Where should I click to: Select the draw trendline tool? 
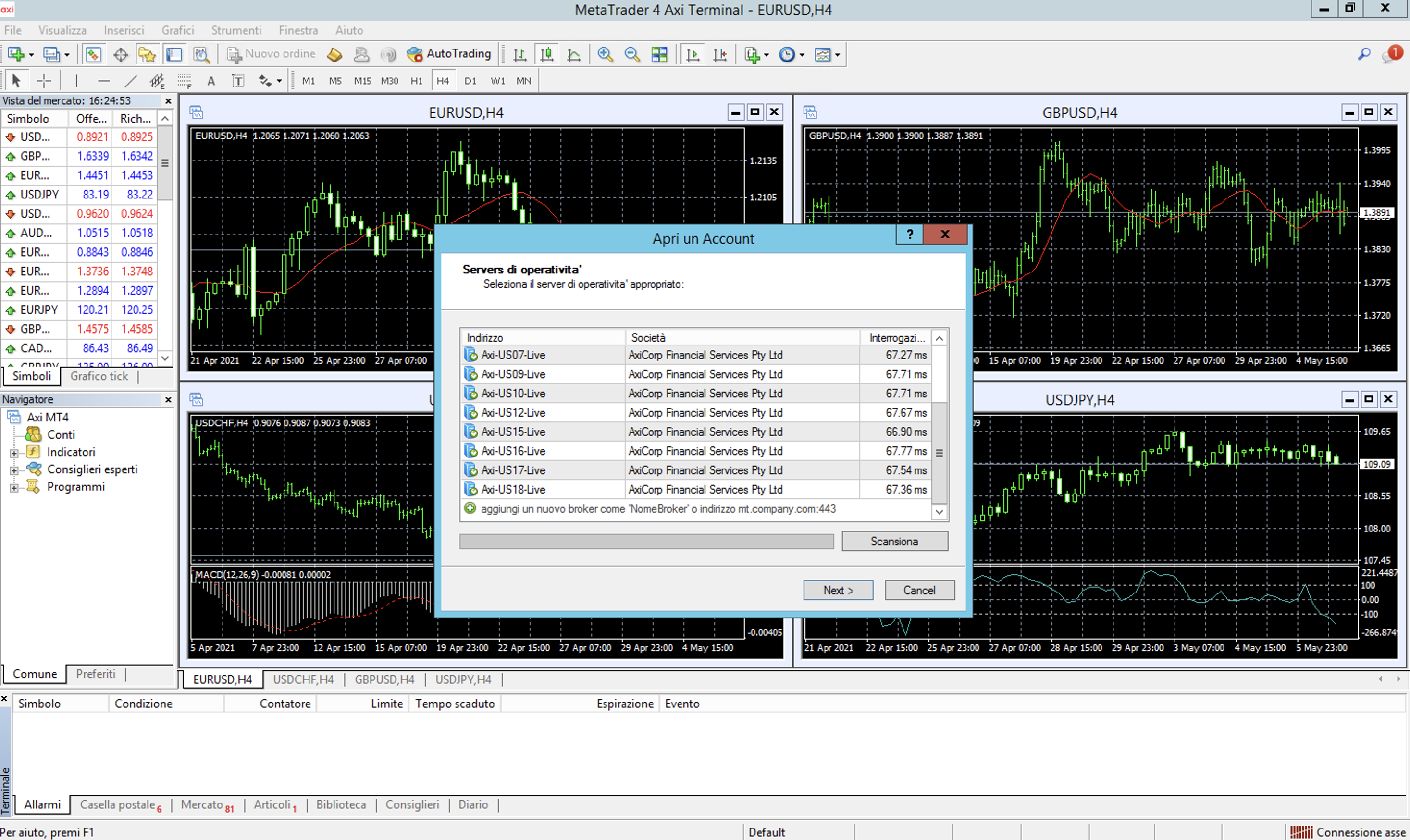pos(131,81)
